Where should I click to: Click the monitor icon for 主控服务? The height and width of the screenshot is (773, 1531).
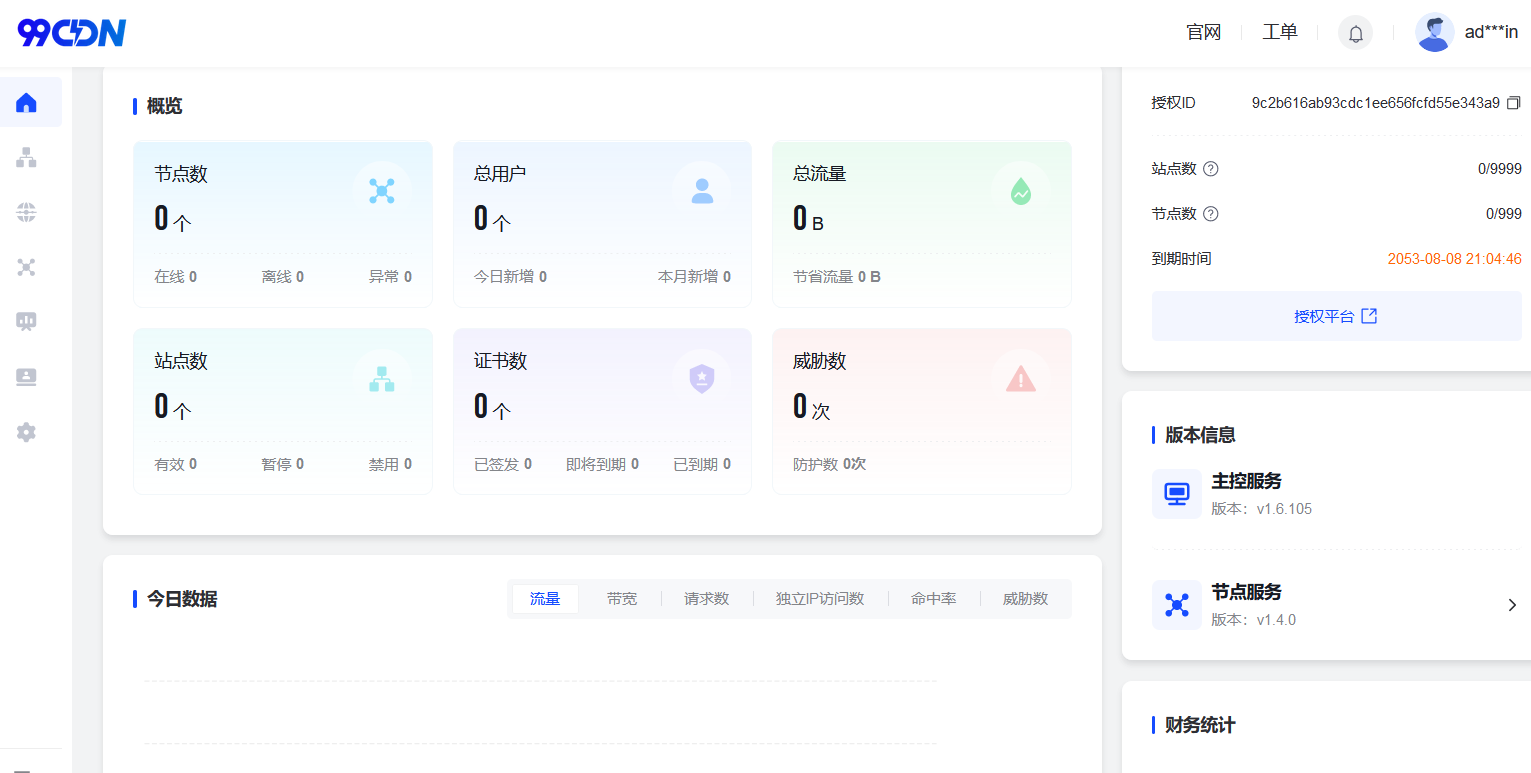1177,494
